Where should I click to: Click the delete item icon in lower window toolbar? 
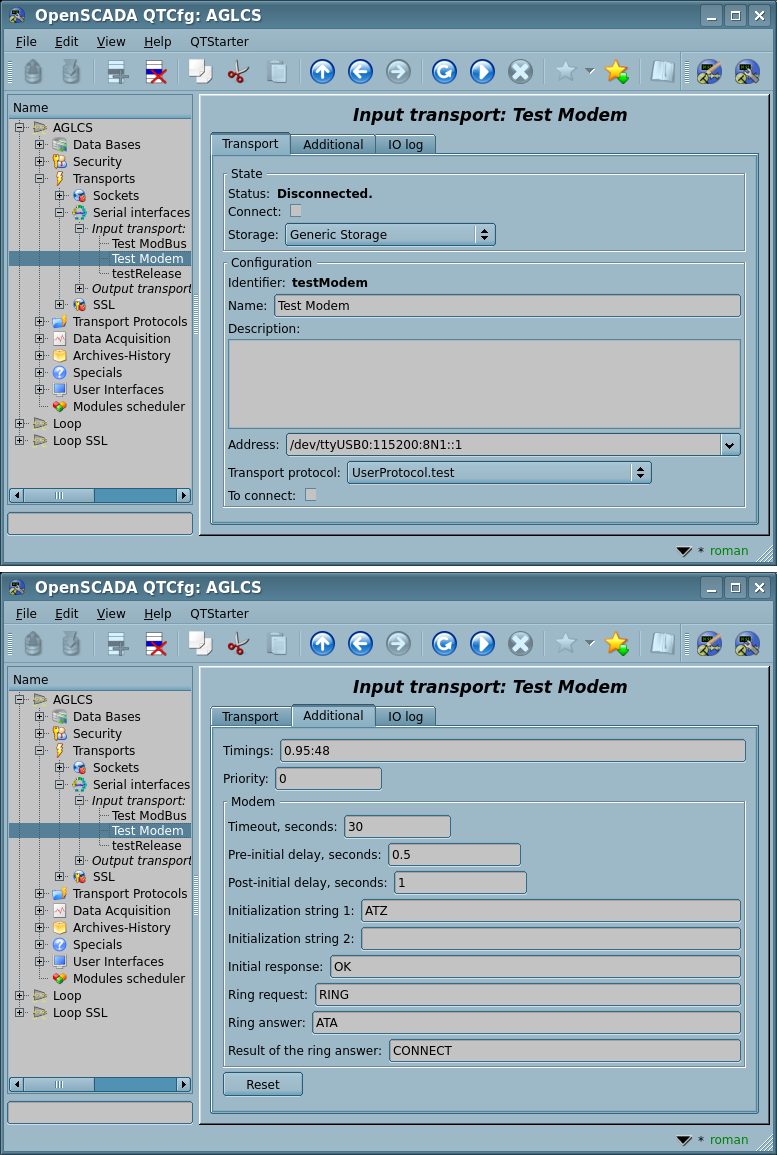pyautogui.click(x=156, y=643)
